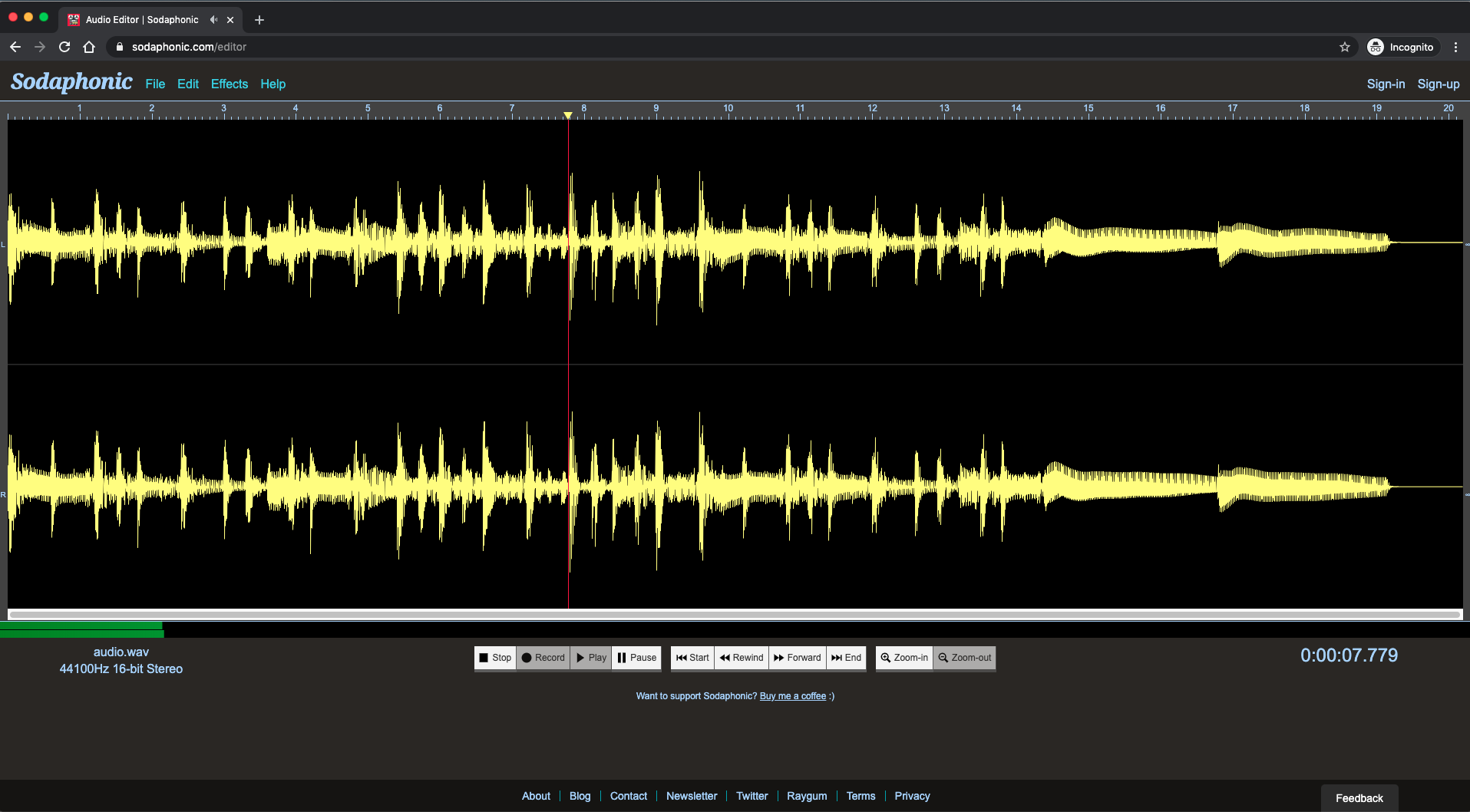Select the Audio Editor | Sodaphonic tab
The width and height of the screenshot is (1470, 812).
(x=150, y=20)
